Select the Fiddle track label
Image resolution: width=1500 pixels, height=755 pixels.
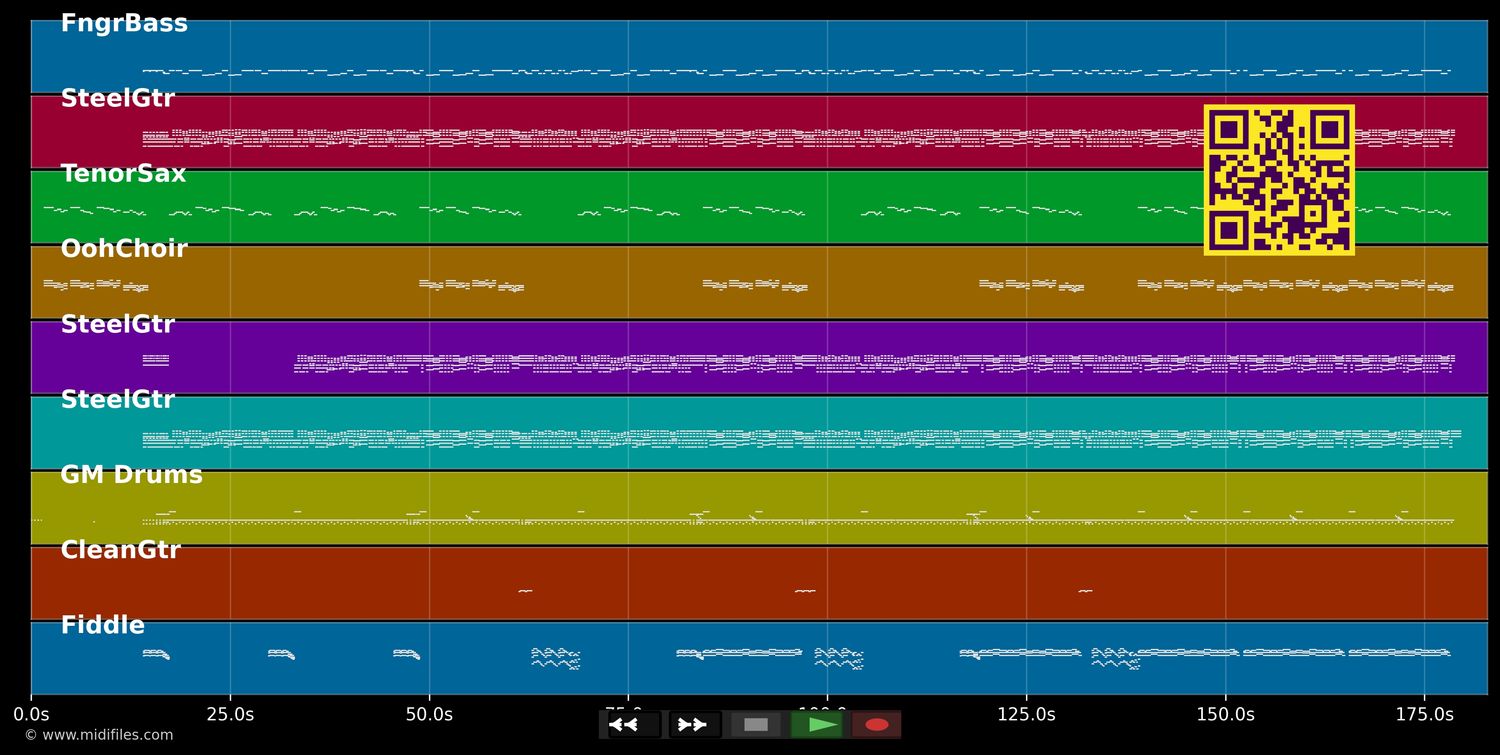[x=102, y=626]
